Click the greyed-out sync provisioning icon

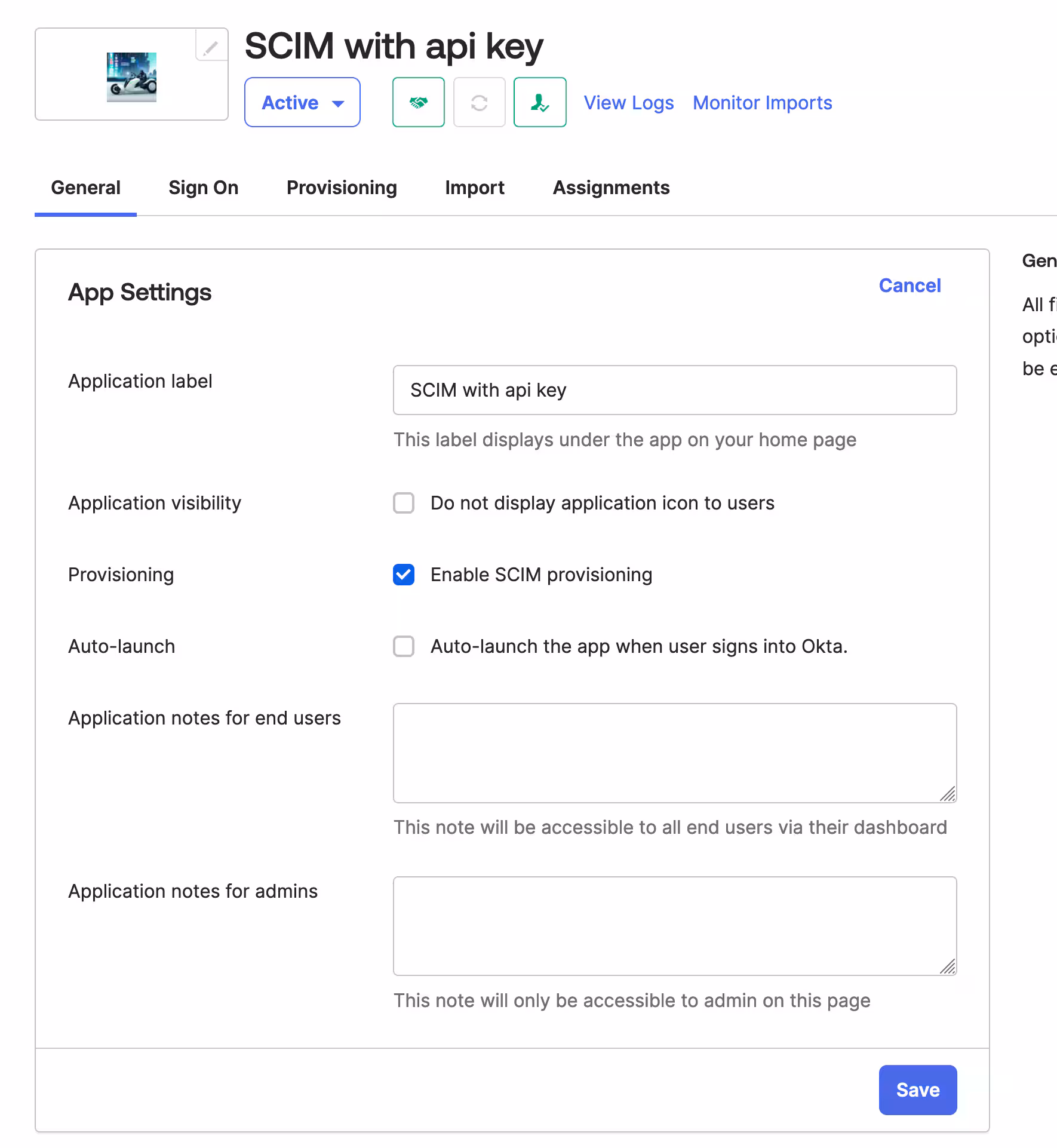pos(479,102)
